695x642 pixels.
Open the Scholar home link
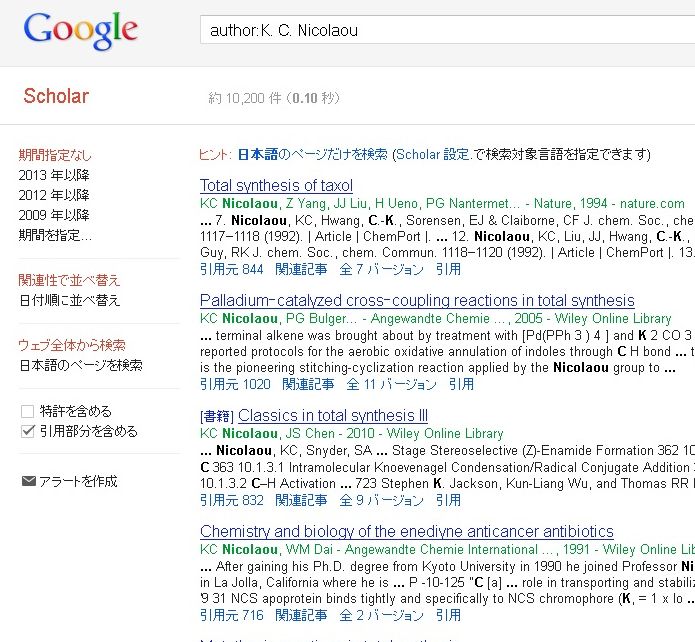[x=56, y=97]
